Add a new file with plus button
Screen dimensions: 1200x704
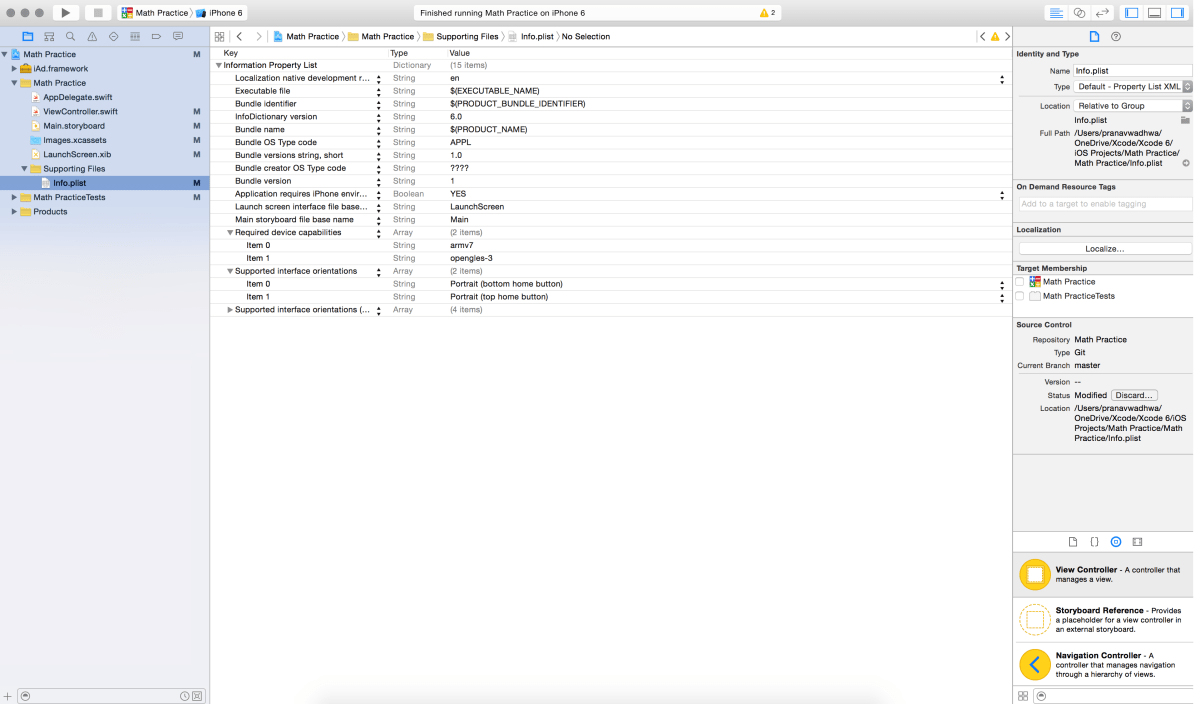(8, 695)
